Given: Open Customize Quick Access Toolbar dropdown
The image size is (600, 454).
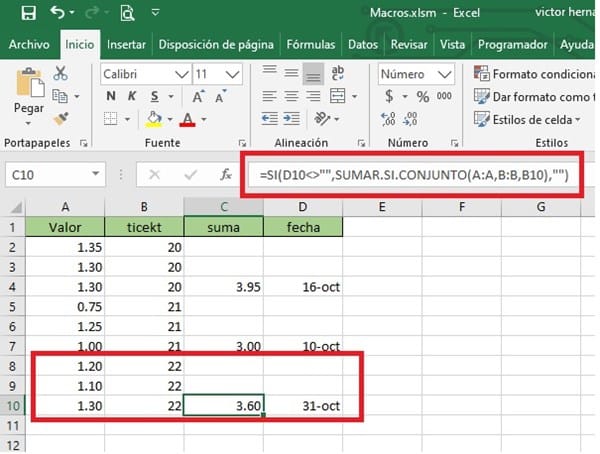Looking at the screenshot, I should click(155, 13).
